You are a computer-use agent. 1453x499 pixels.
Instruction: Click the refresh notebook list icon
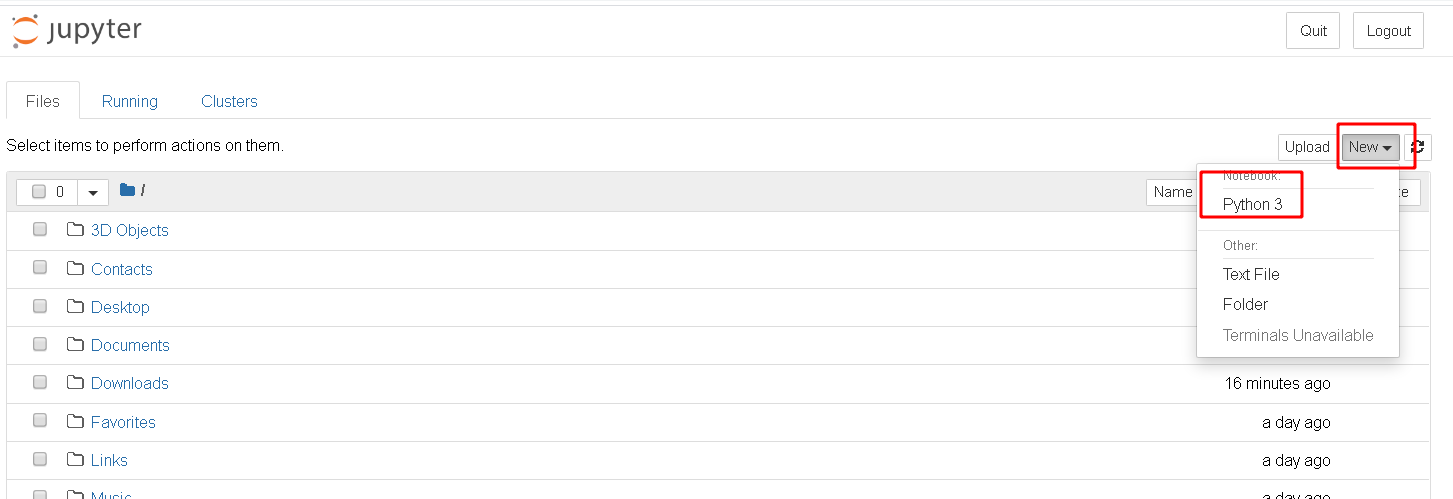pyautogui.click(x=1417, y=147)
